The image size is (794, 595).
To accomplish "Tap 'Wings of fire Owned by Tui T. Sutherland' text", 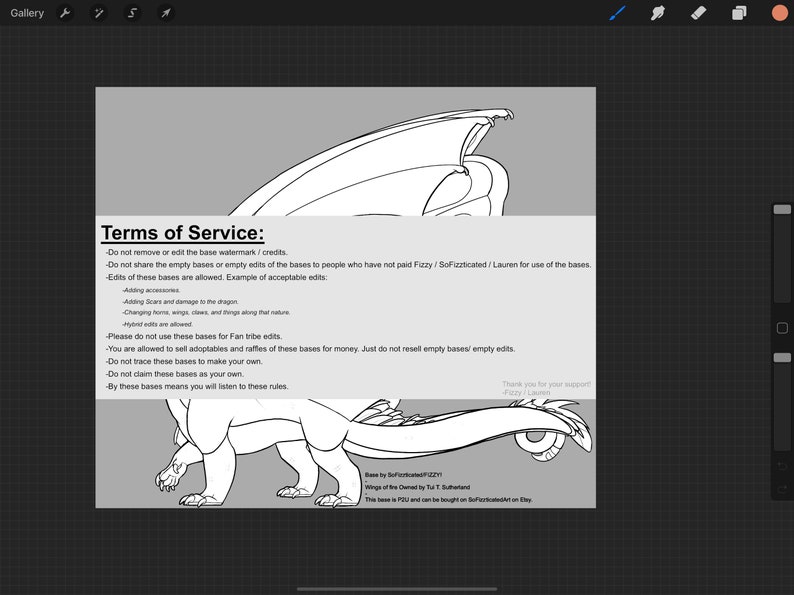I will click(x=417, y=487).
